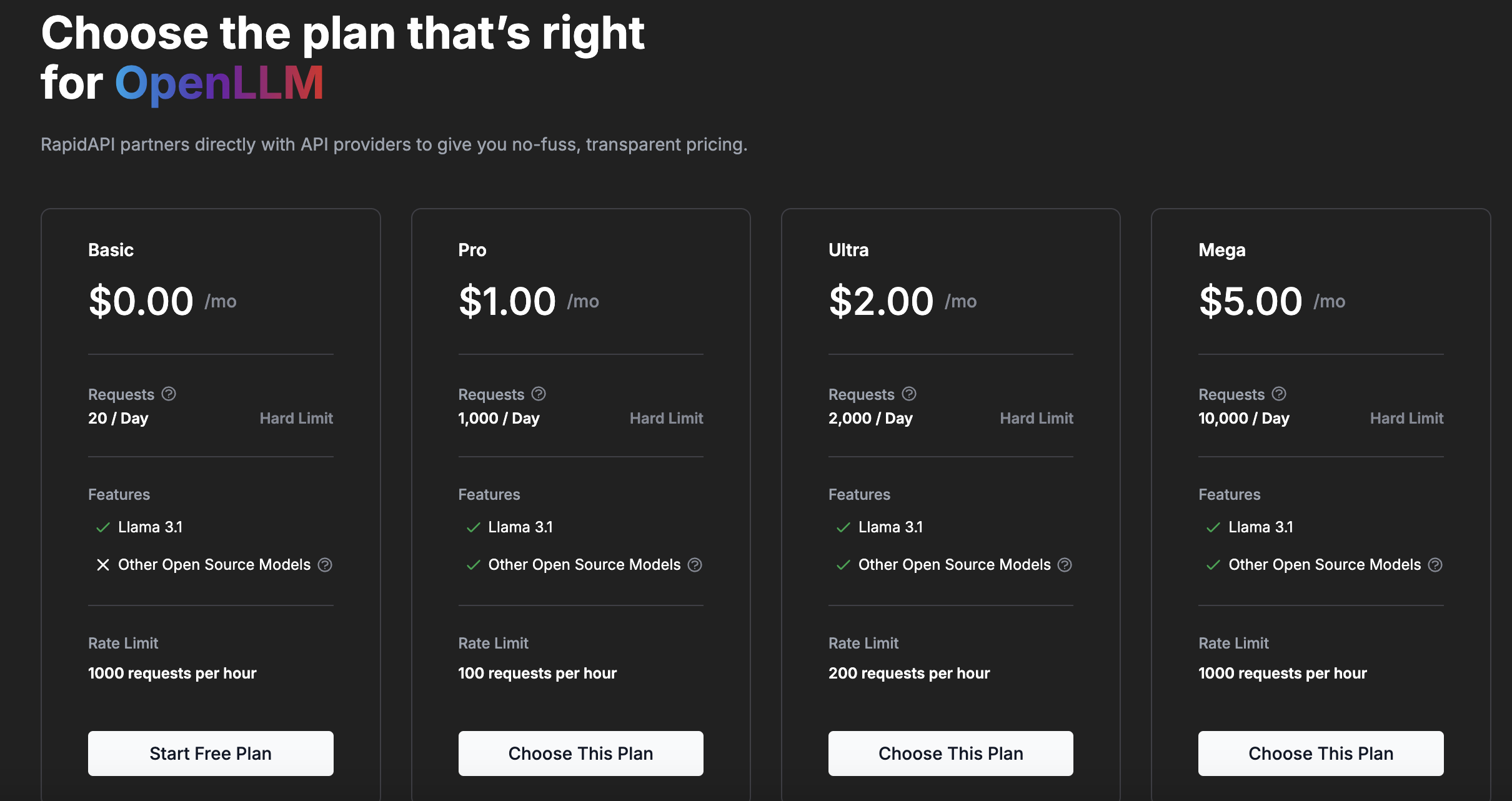Click info icon for Mega Other Open Source Models
Screen dimensions: 1512x801
pyautogui.click(x=1435, y=565)
